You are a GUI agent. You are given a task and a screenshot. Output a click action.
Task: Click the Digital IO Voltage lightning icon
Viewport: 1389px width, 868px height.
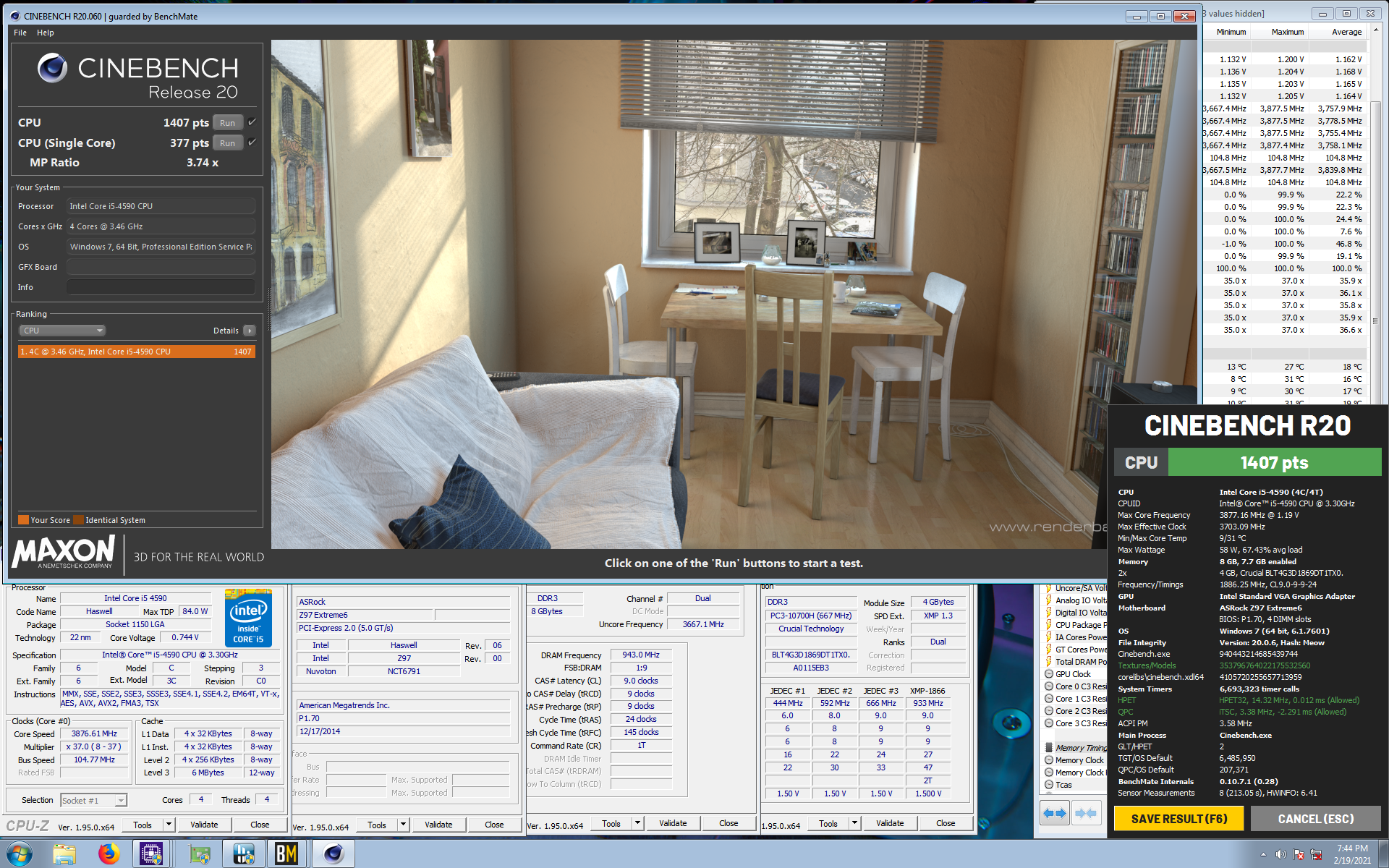pyautogui.click(x=1048, y=613)
